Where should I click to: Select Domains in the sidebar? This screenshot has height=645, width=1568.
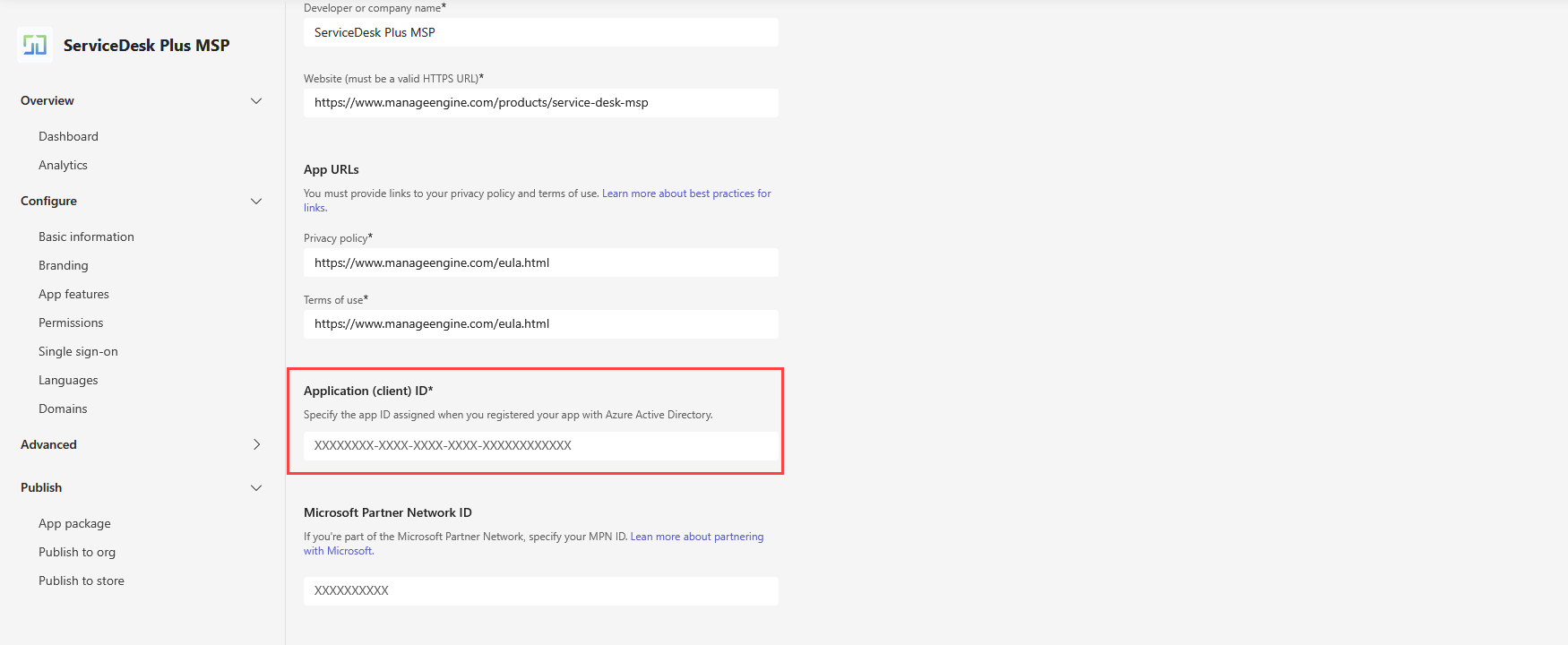(x=63, y=408)
